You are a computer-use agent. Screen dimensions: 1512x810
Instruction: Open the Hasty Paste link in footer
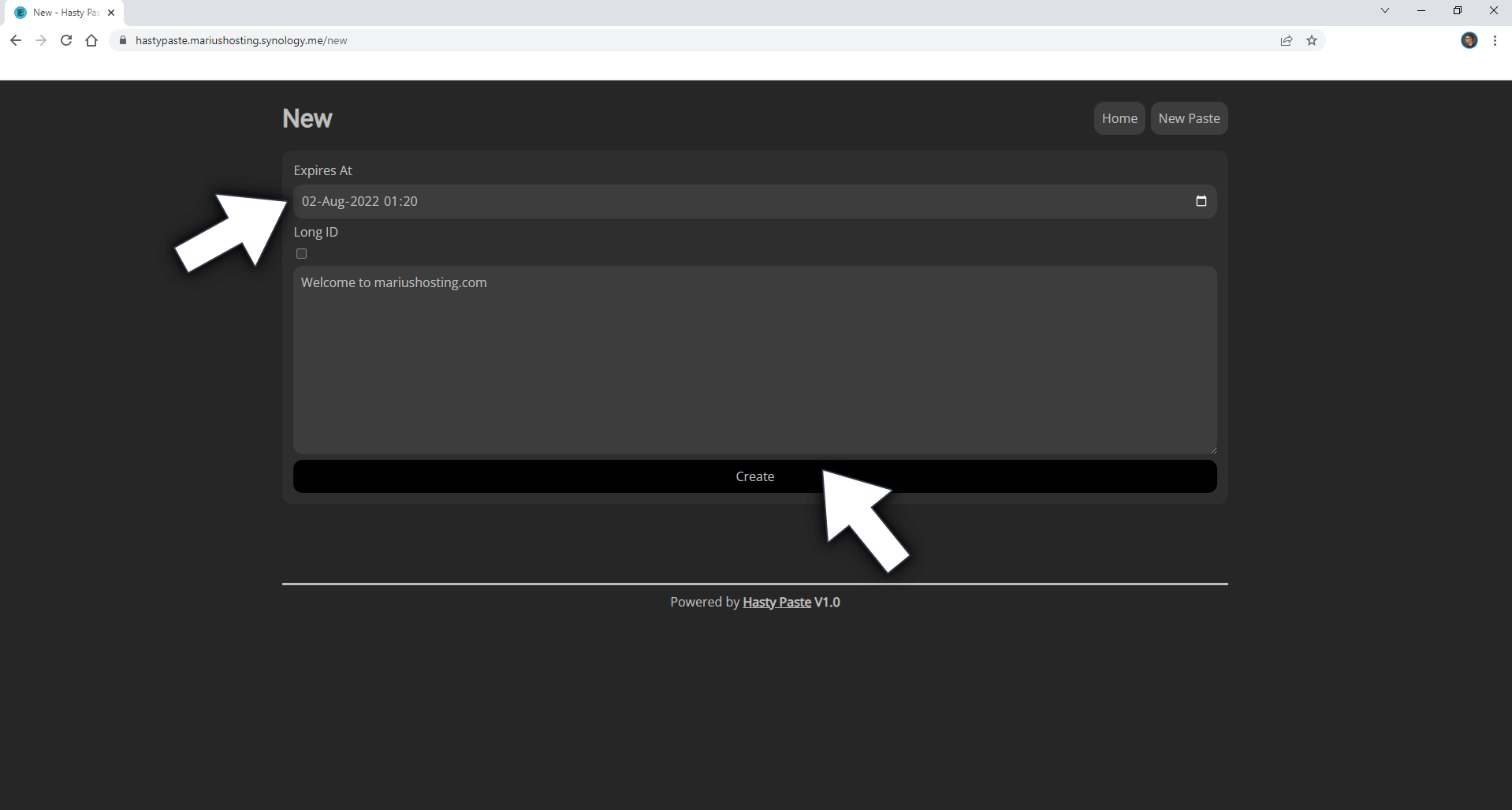tap(776, 601)
